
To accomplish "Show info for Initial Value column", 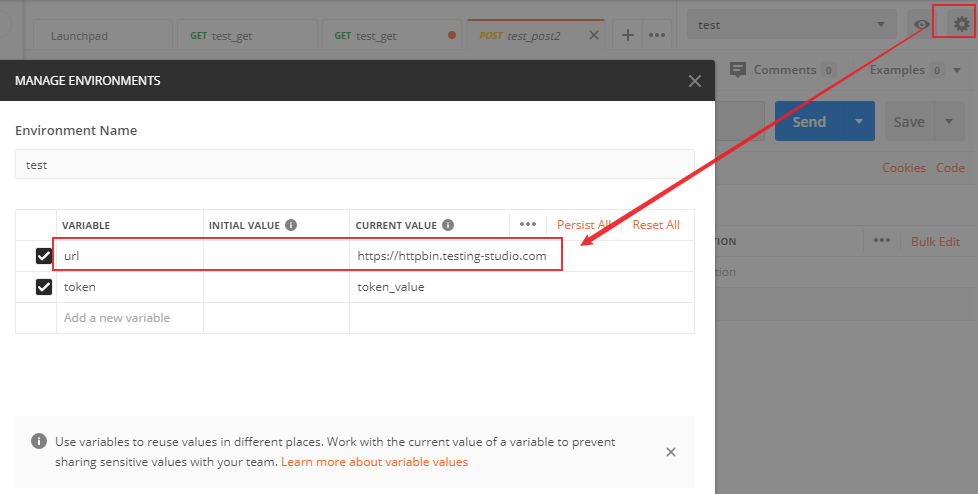I will point(291,225).
